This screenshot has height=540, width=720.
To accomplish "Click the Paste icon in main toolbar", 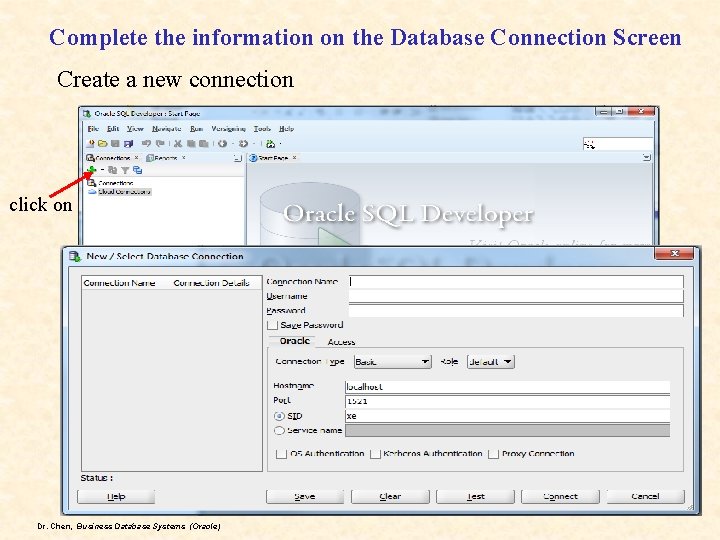I will (203, 144).
